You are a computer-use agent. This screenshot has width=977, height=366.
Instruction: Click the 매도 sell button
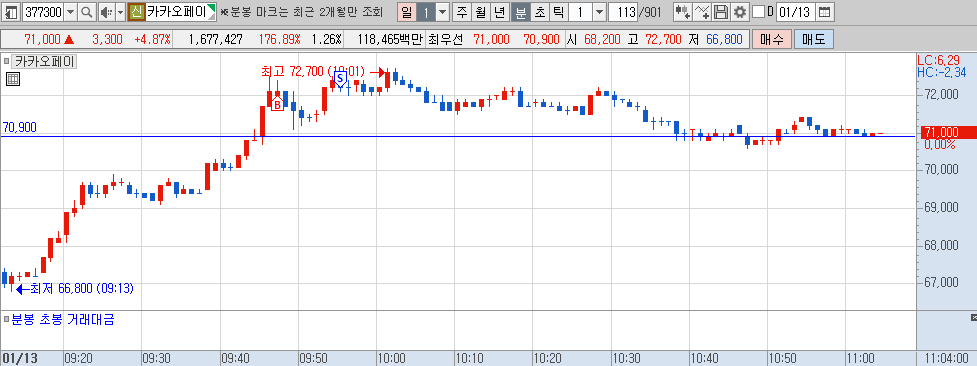(813, 39)
